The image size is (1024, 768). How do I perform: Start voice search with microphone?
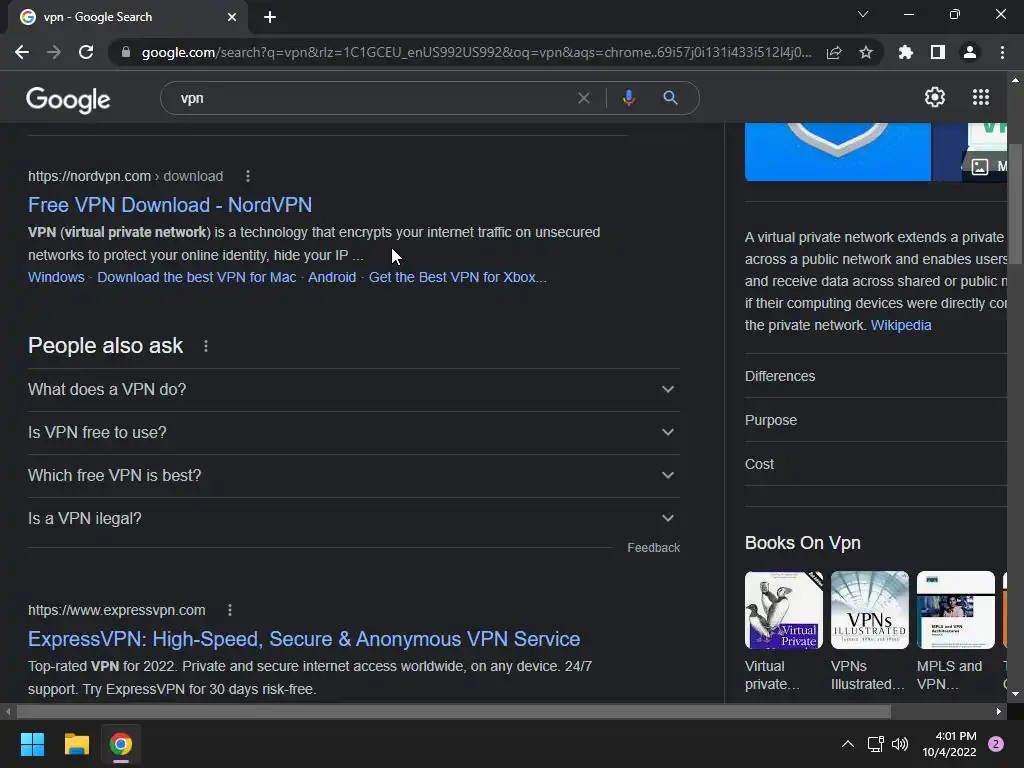(x=628, y=98)
